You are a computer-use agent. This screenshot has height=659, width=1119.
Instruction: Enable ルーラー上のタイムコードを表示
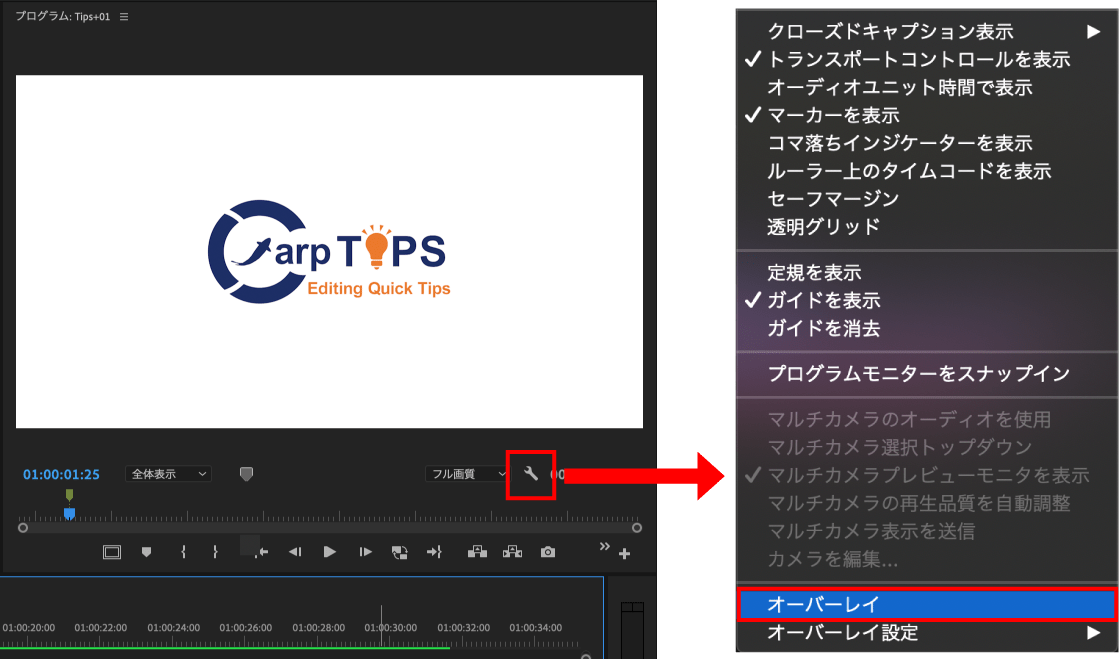[x=926, y=171]
